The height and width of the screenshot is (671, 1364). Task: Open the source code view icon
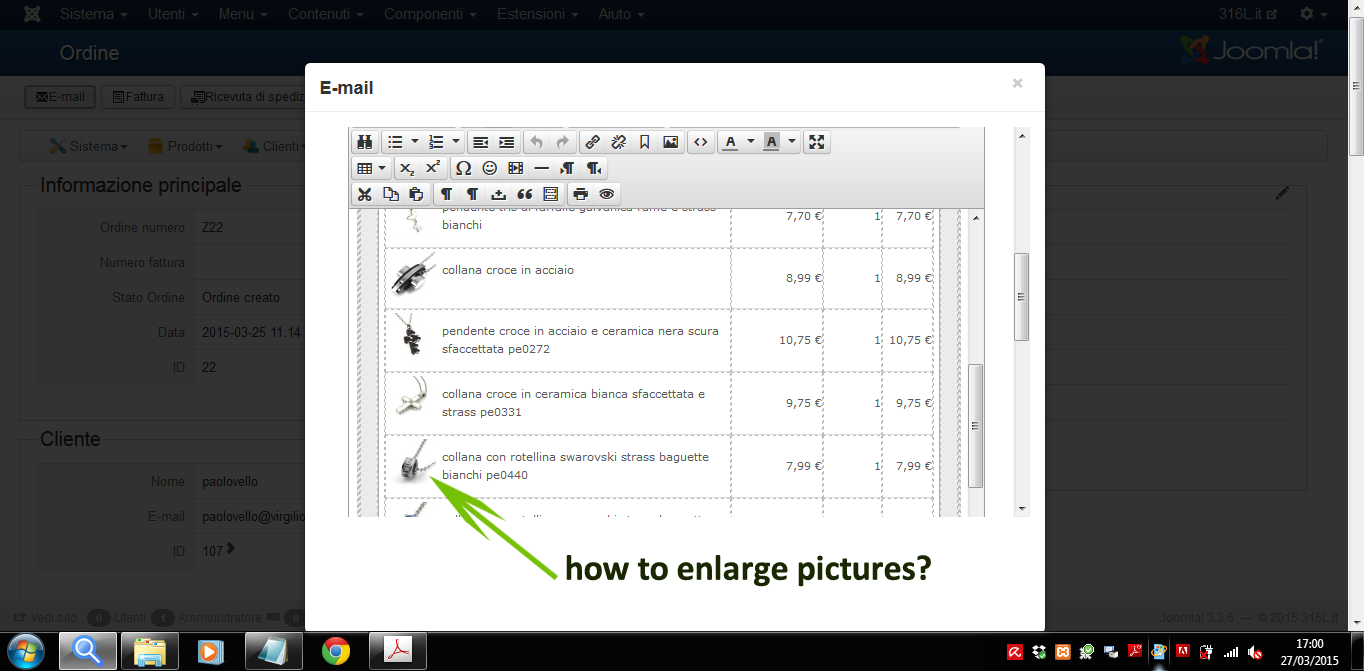pos(701,142)
